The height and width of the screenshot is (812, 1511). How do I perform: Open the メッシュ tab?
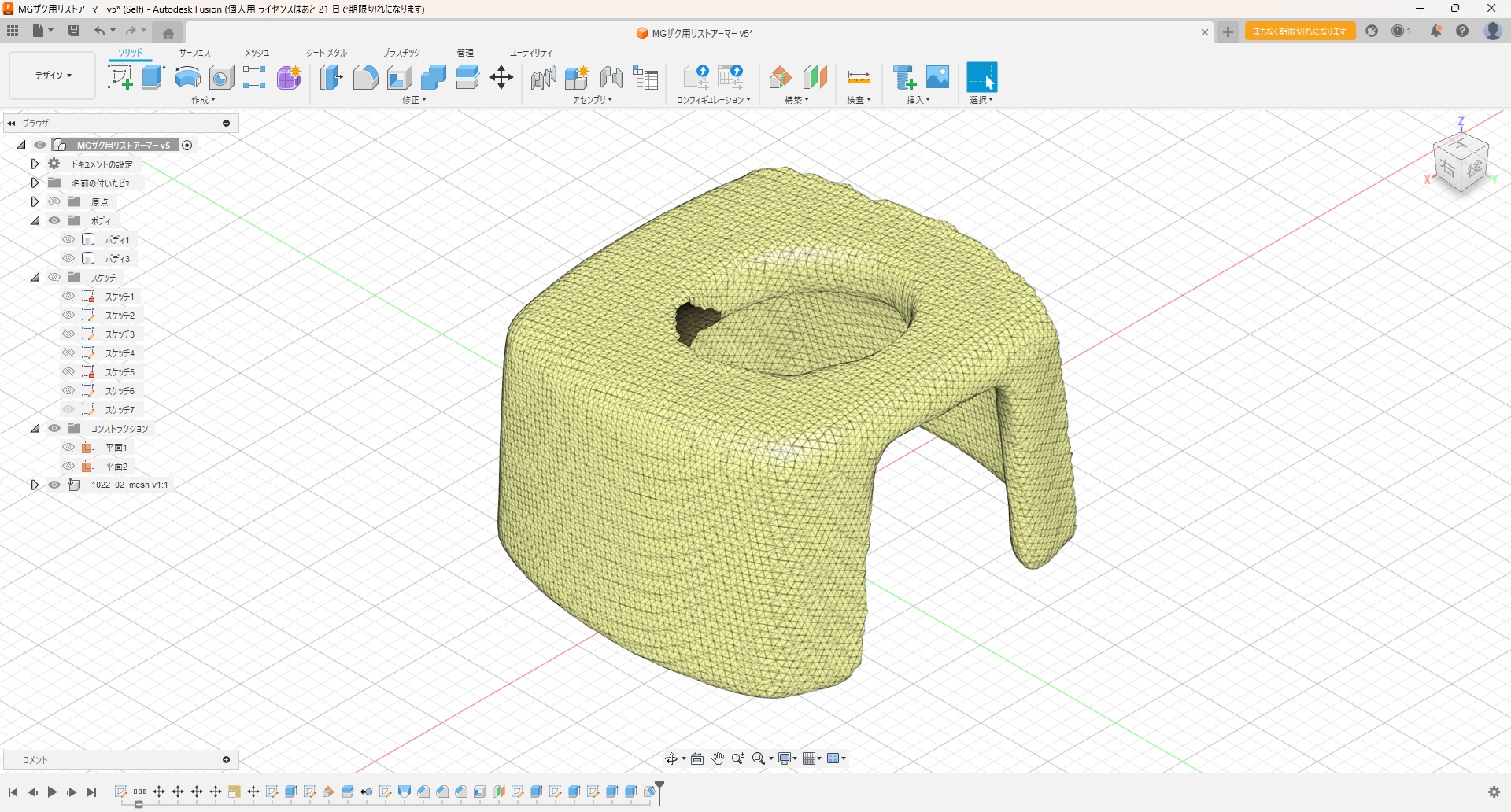click(257, 53)
